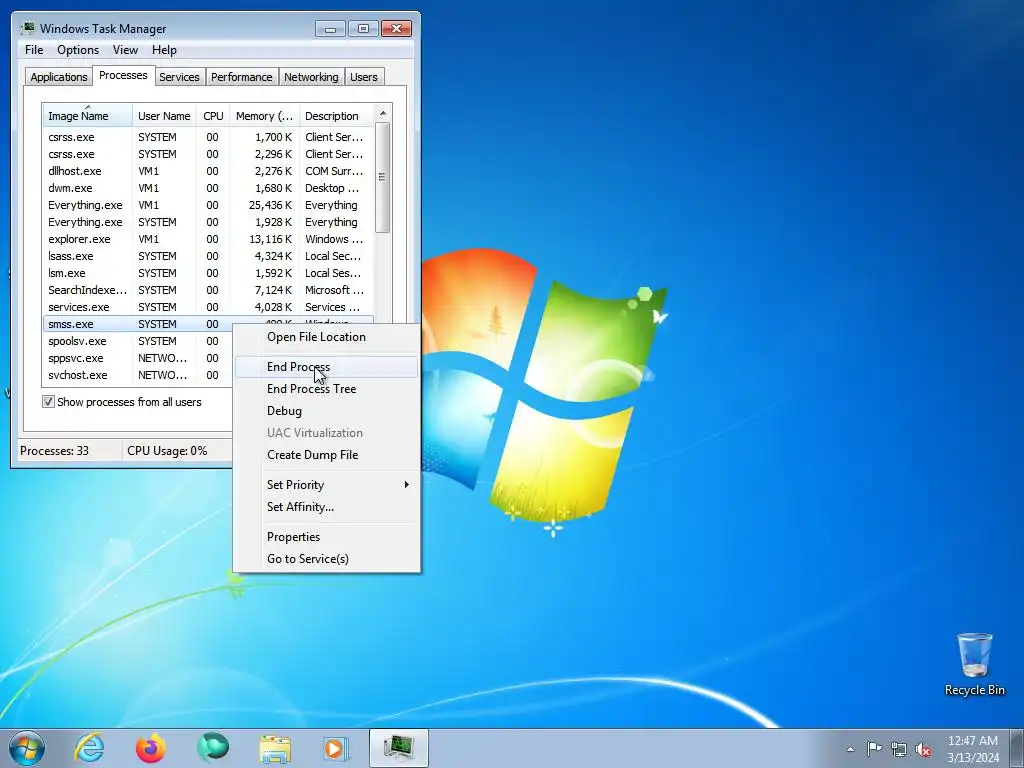Select the Processes tab
The height and width of the screenshot is (768, 1024).
[123, 75]
